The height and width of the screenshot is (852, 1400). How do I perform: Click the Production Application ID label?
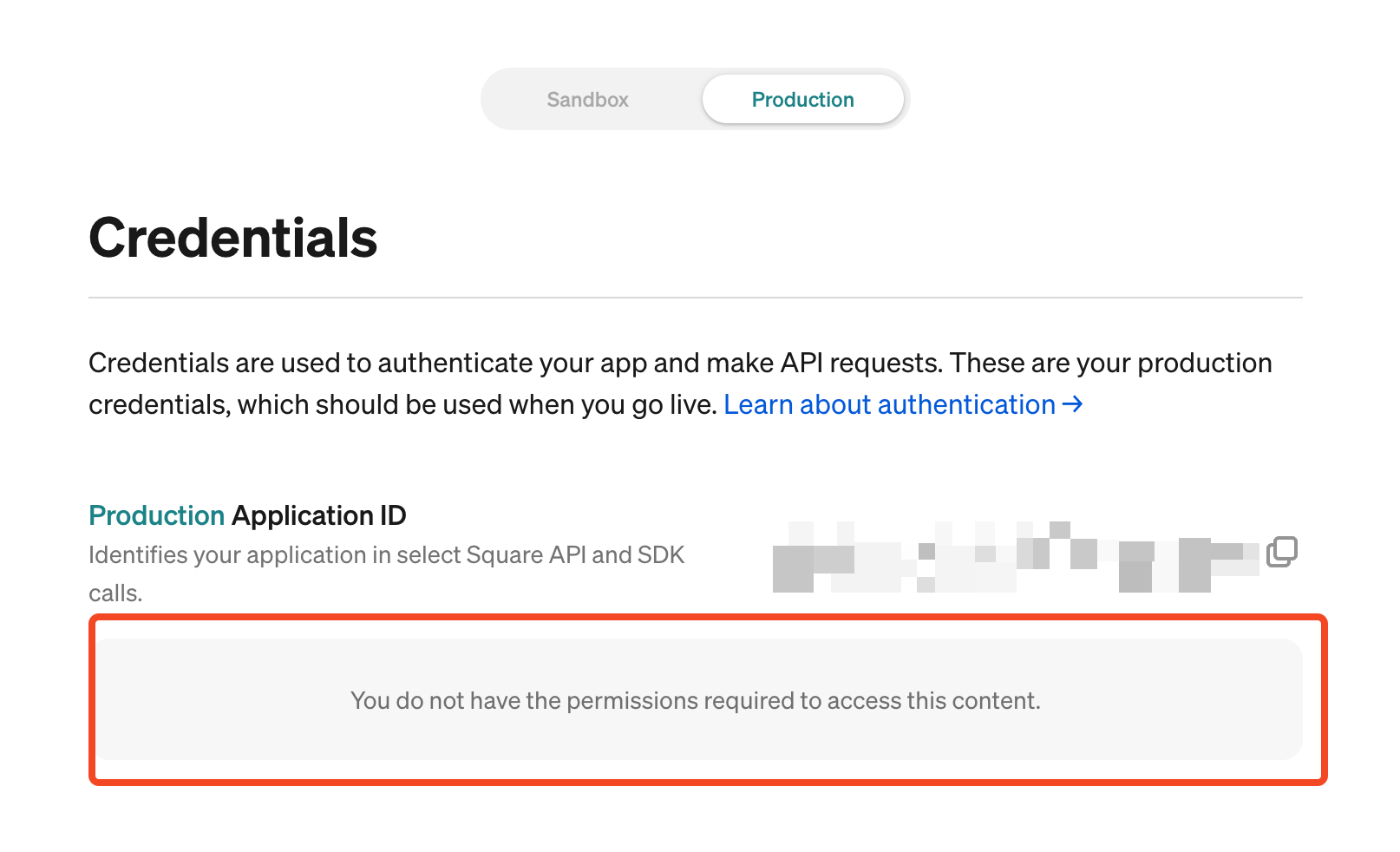(247, 515)
